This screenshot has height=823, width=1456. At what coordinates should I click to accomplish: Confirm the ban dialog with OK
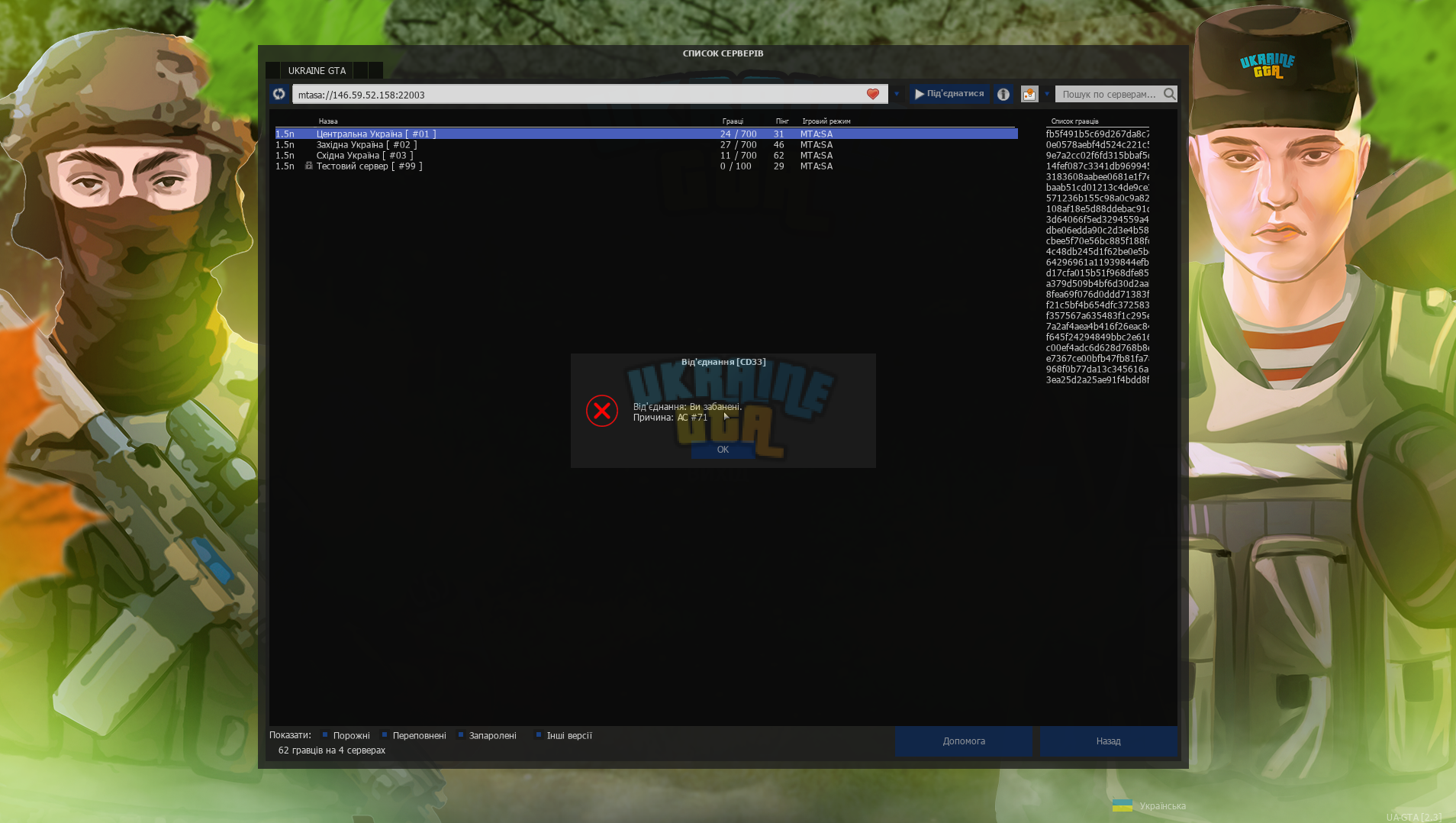[x=723, y=450]
